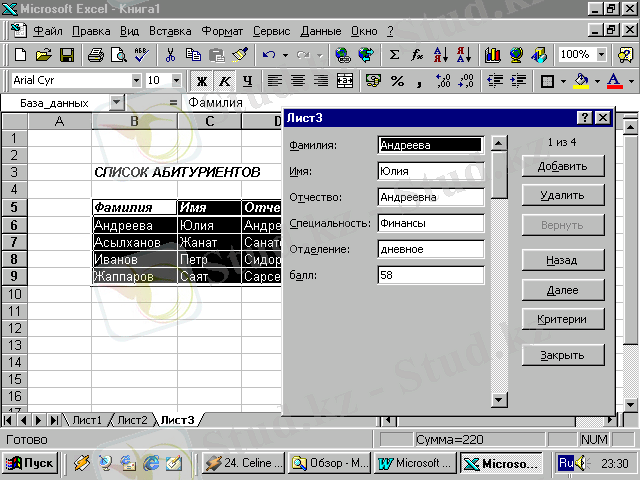This screenshot has height=480, width=640.
Task: Open the Данные menu
Action: (320, 31)
